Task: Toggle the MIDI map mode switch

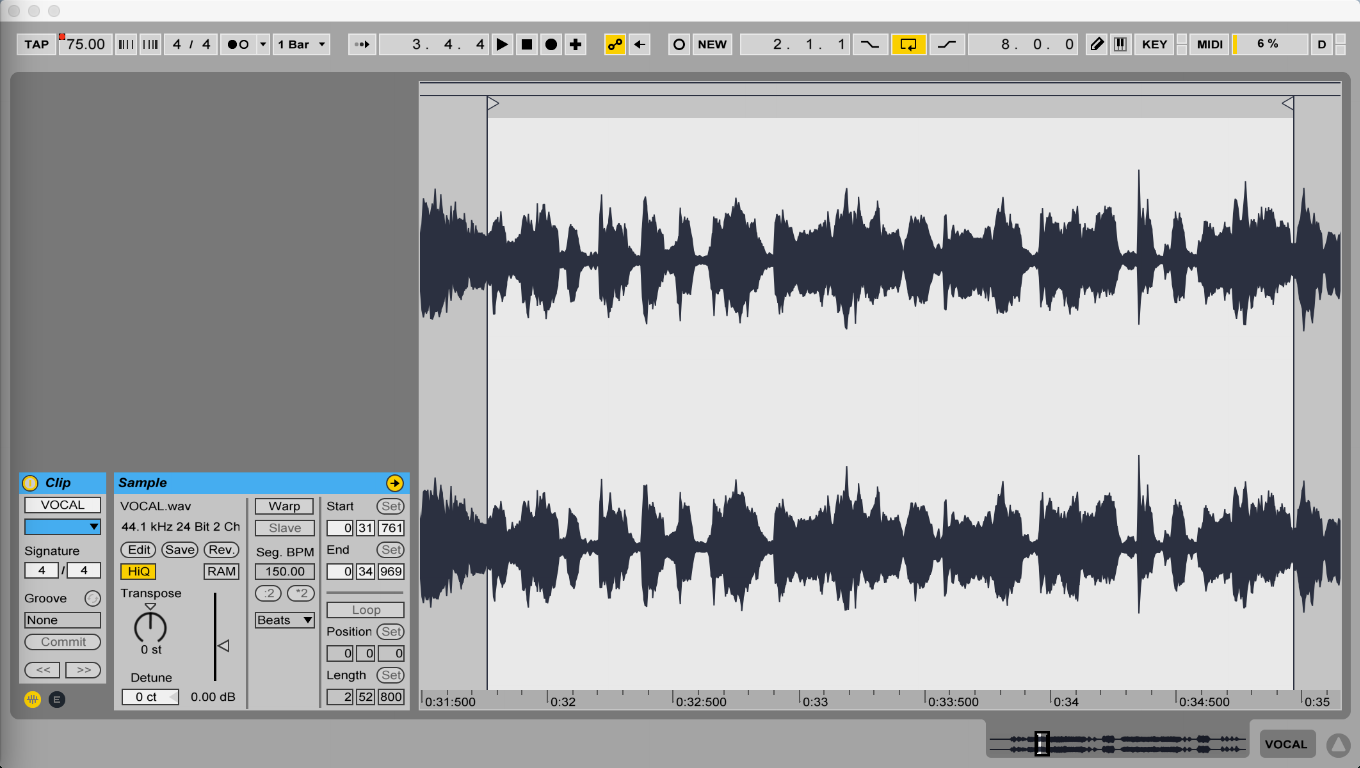Action: click(1209, 44)
